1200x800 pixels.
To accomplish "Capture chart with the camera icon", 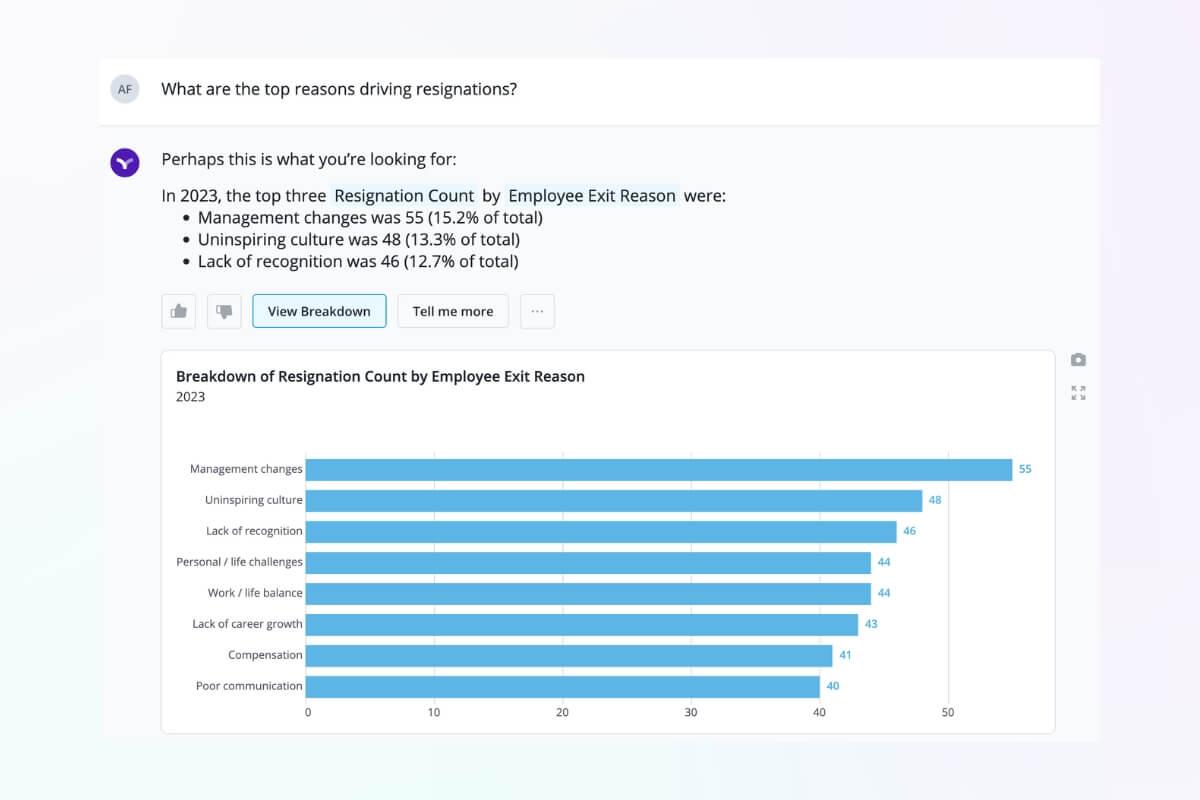I will pos(1078,360).
